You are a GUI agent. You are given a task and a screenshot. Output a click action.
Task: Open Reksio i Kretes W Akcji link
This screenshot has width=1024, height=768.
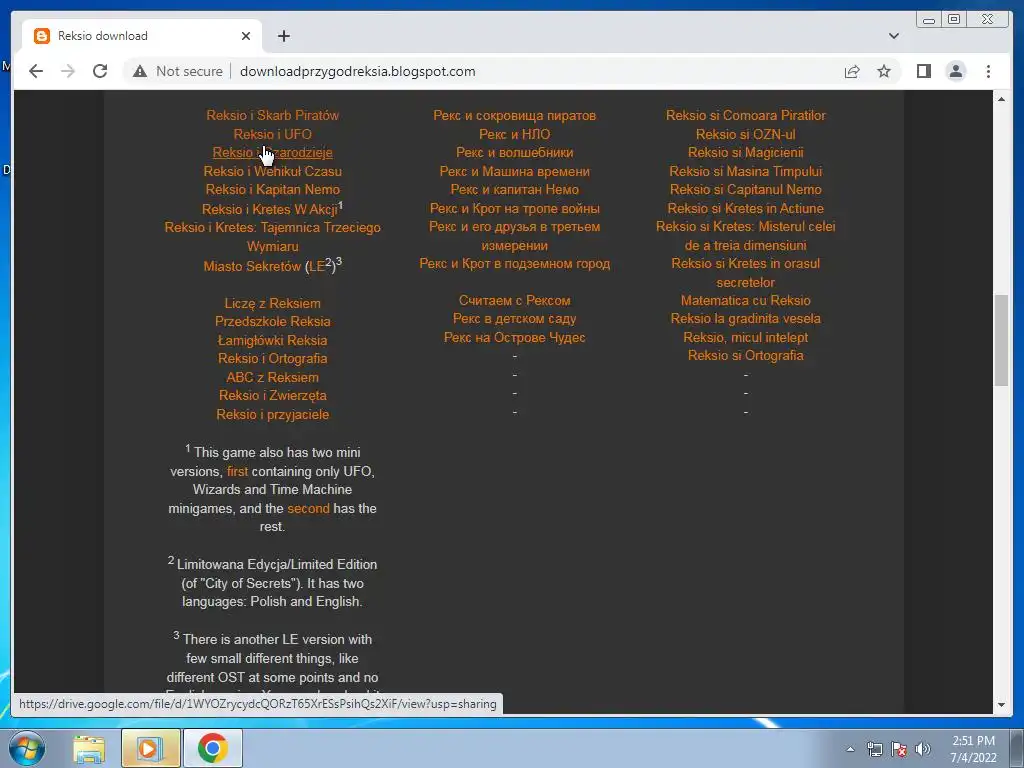tap(270, 210)
